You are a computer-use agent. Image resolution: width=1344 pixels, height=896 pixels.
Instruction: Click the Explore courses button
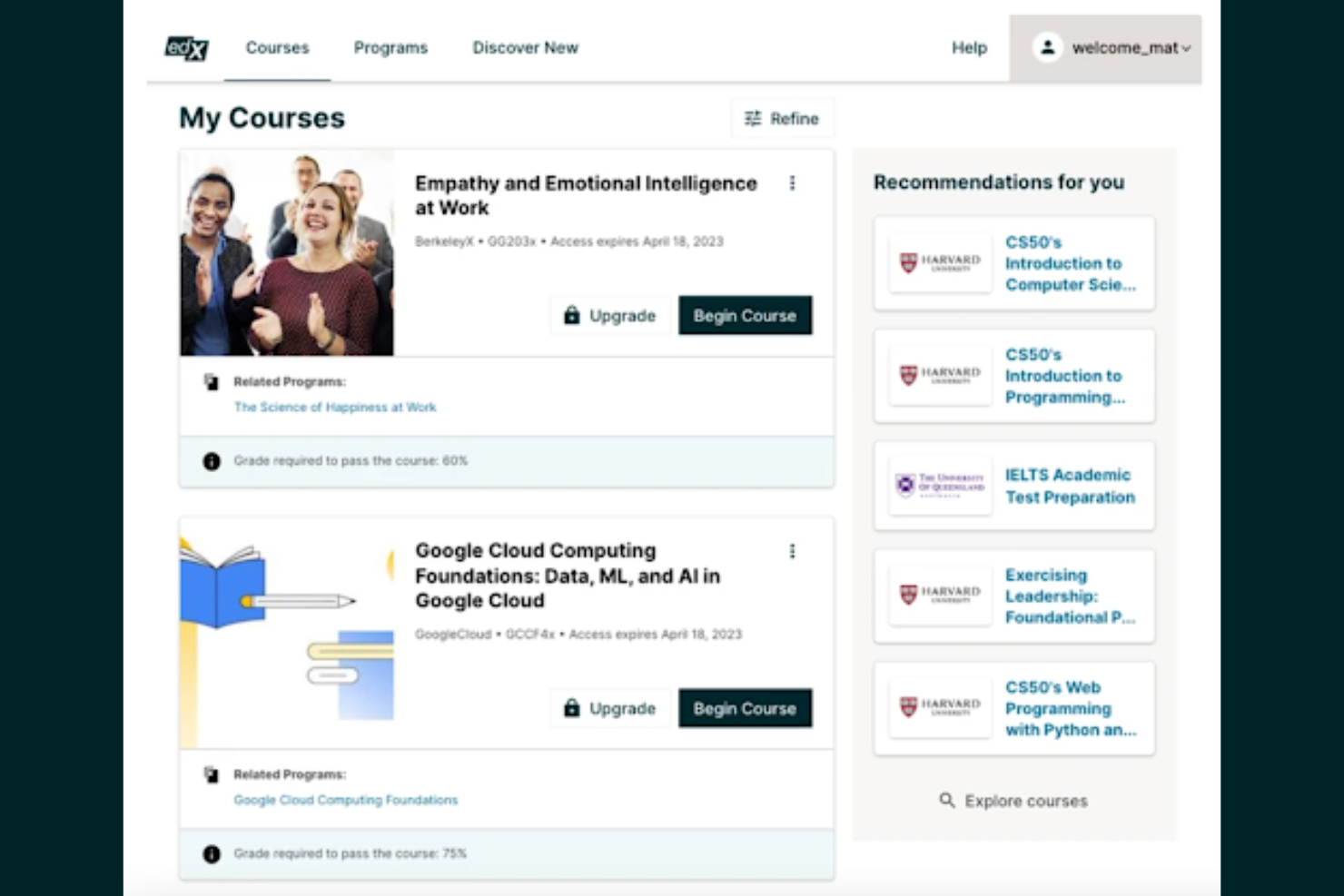click(x=1013, y=801)
